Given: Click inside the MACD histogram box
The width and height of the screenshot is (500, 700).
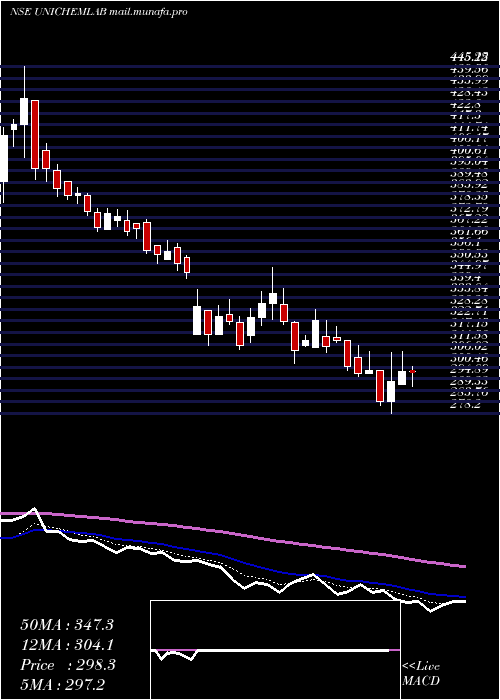Looking at the screenshot, I should (275, 650).
